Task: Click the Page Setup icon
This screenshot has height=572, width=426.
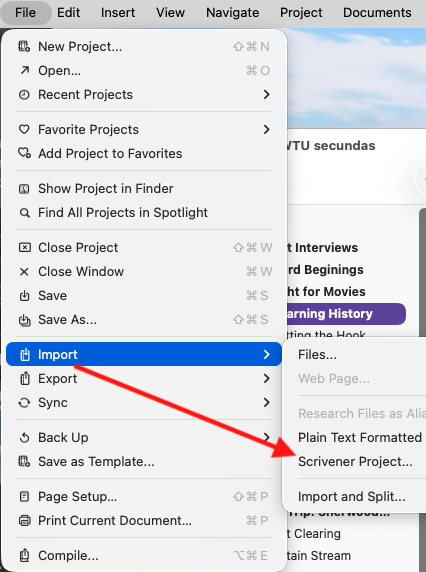Action: click(24, 496)
